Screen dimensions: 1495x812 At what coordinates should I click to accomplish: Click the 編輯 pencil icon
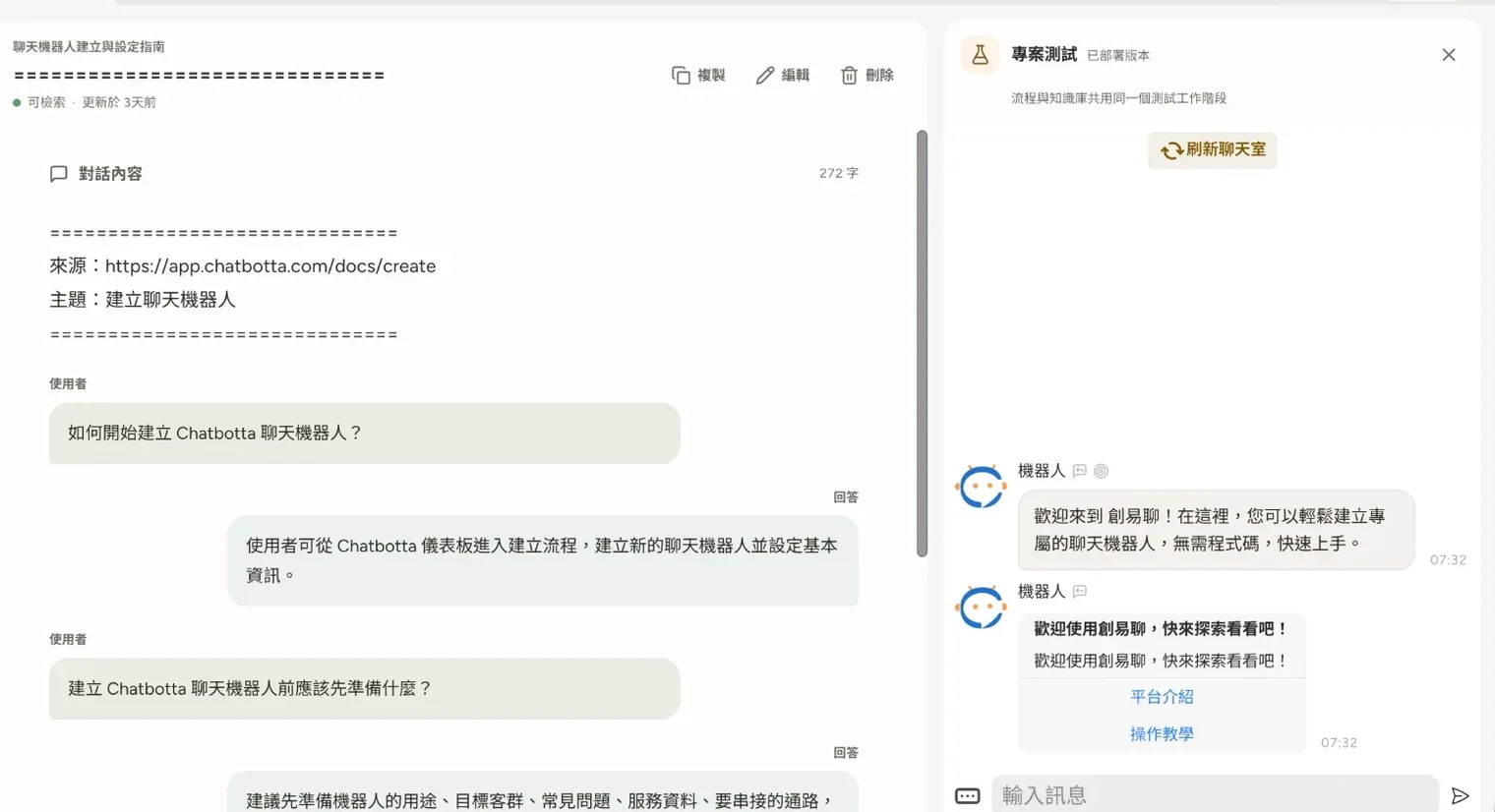(x=765, y=76)
